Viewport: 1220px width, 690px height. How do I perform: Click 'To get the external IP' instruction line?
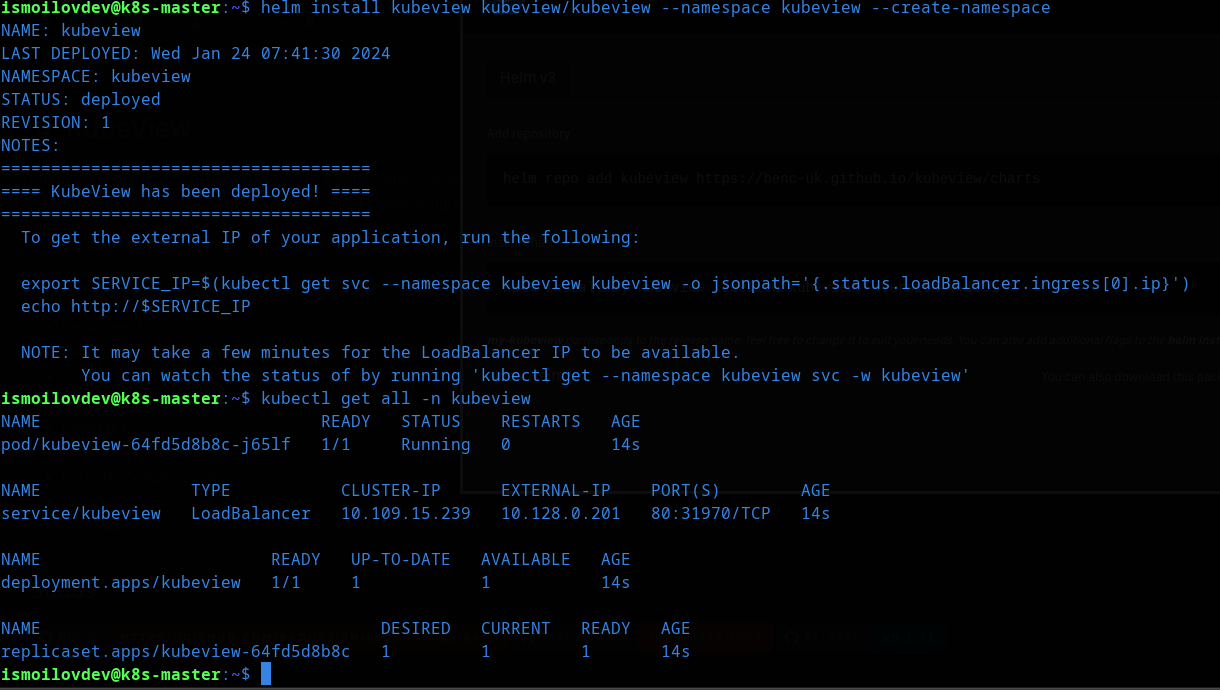pos(330,238)
